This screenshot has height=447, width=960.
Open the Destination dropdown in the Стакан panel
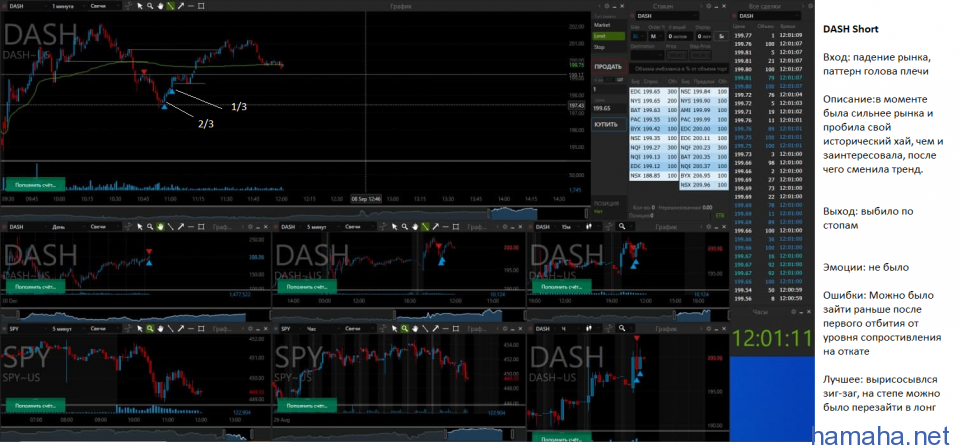647,55
